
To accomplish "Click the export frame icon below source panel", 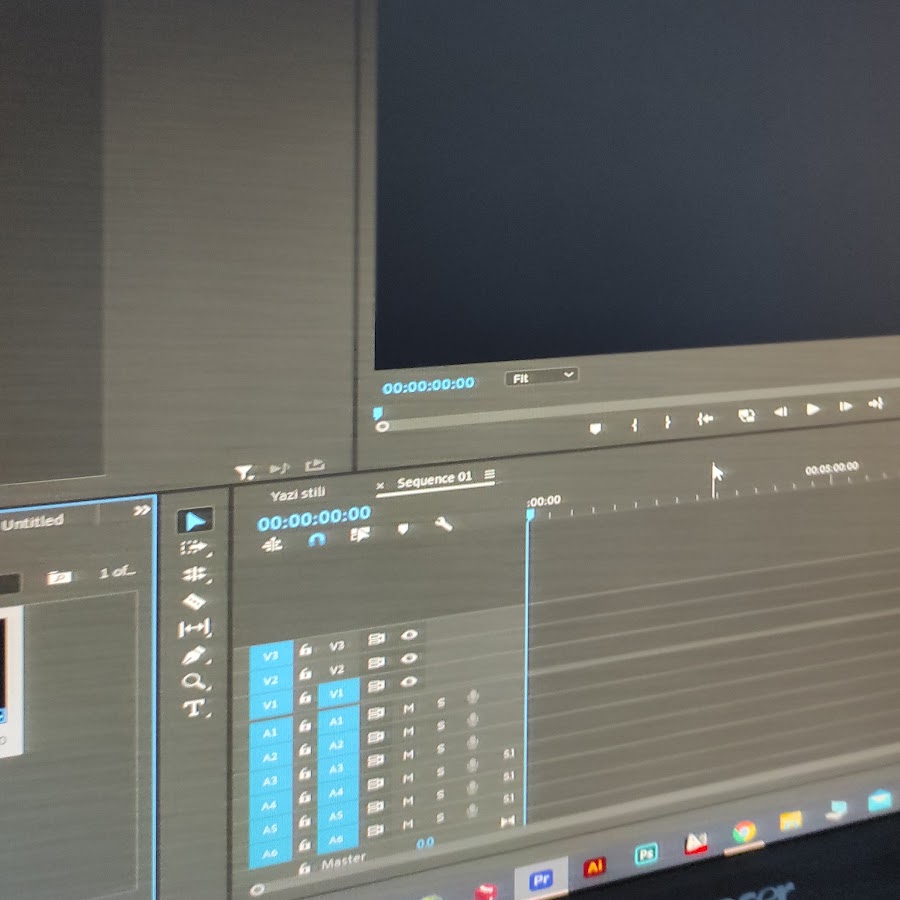I will [315, 465].
